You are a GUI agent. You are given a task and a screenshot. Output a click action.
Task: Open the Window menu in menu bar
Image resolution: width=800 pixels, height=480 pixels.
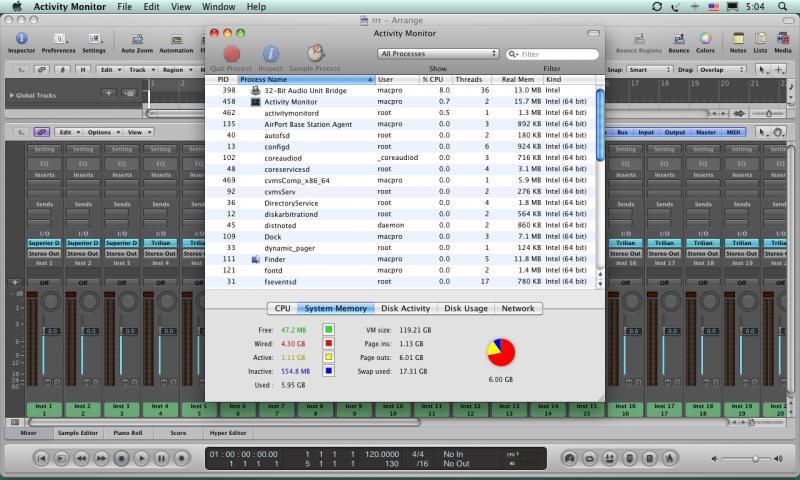point(221,7)
